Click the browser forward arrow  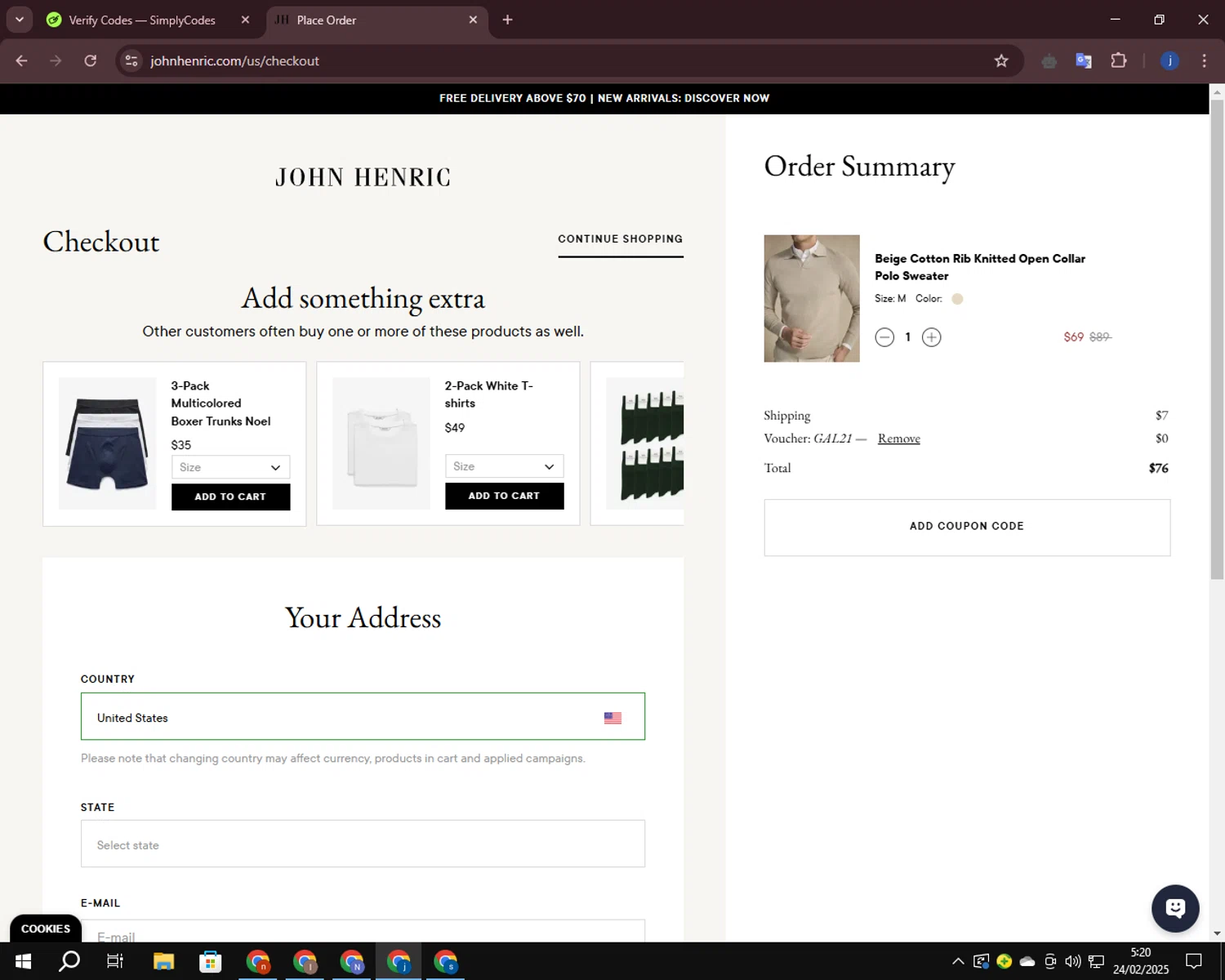point(56,60)
